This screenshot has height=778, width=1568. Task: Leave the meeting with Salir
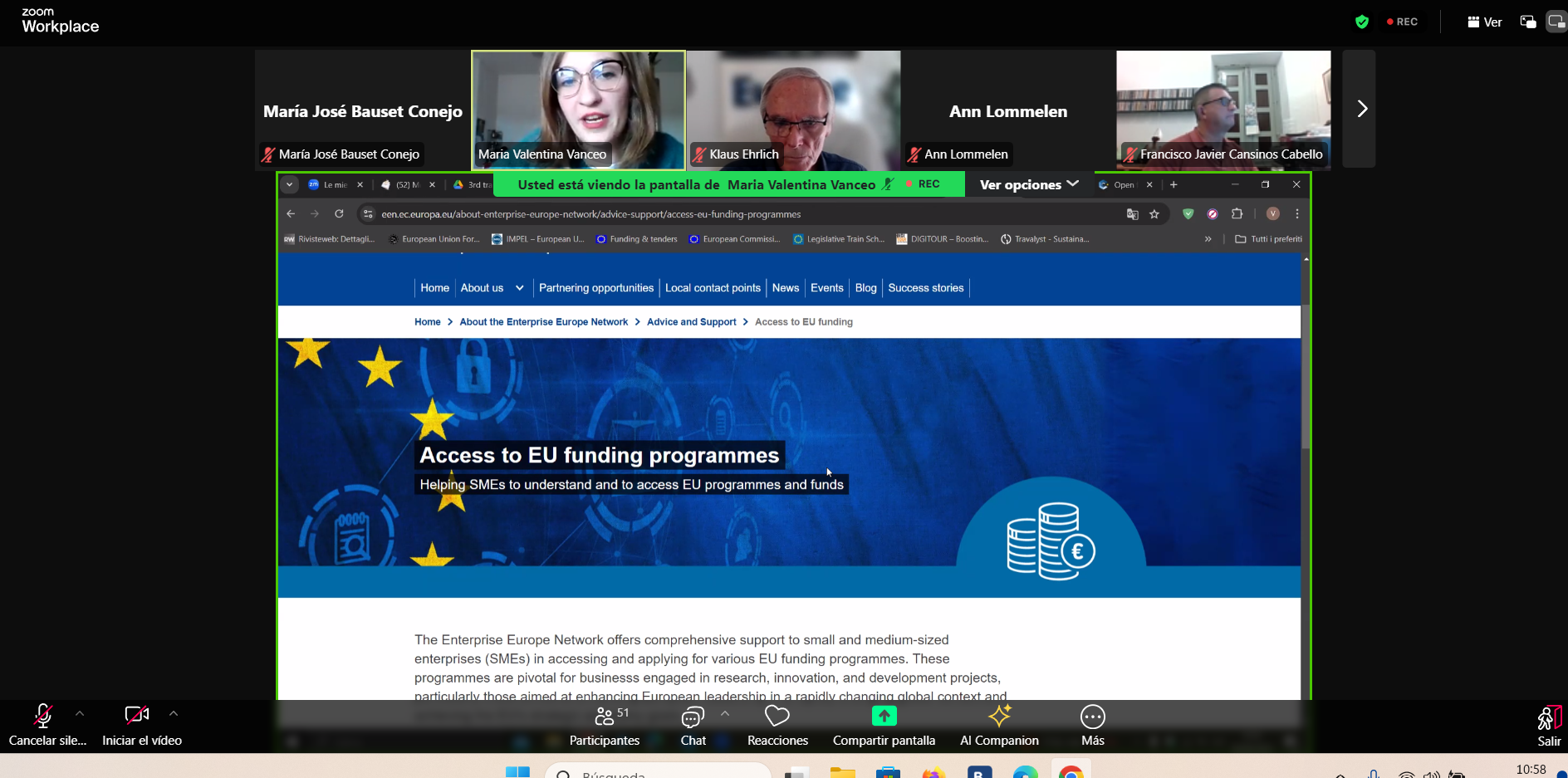pyautogui.click(x=1549, y=725)
